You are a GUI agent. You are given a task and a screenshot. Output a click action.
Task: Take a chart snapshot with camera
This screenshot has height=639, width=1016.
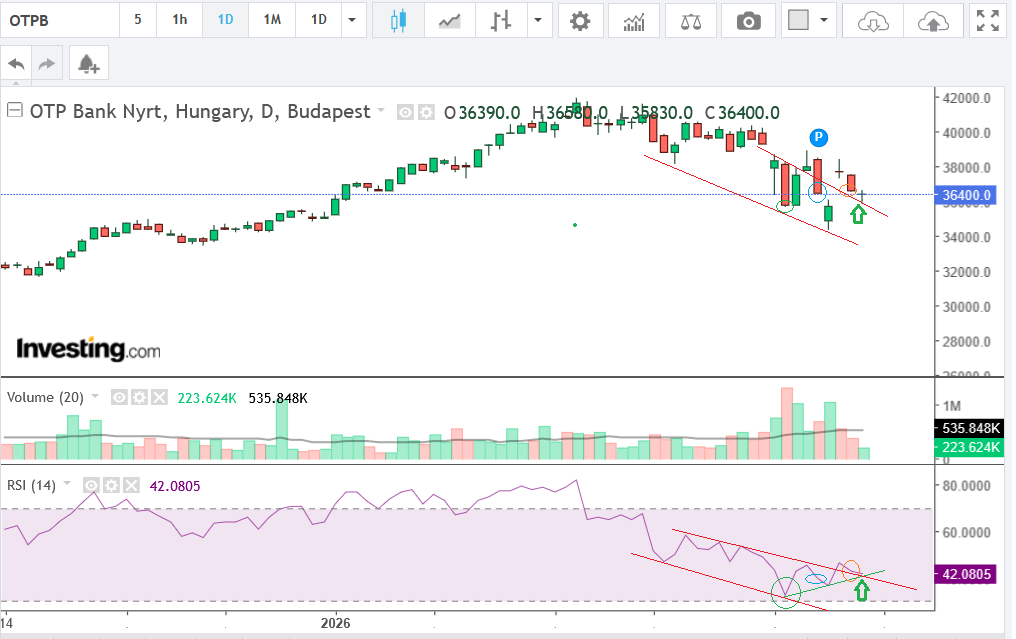tap(748, 20)
